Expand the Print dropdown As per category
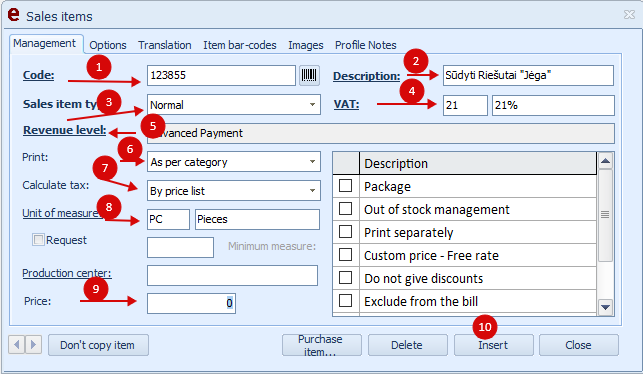 point(312,162)
